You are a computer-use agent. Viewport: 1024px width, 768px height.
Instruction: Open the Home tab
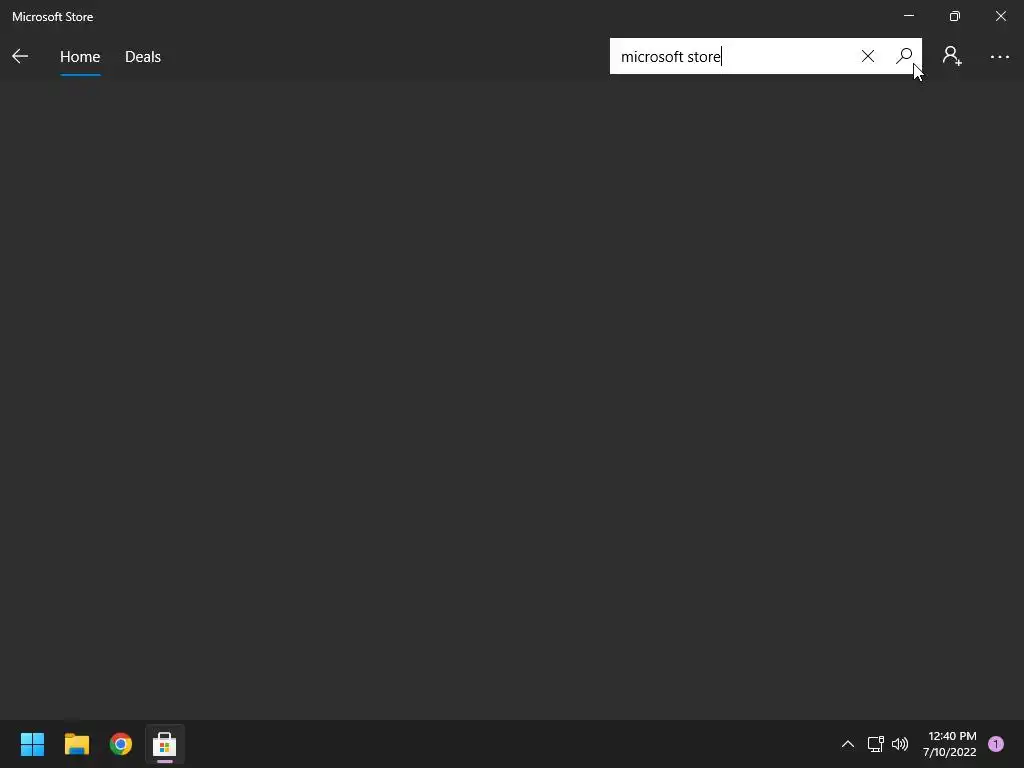[x=80, y=57]
